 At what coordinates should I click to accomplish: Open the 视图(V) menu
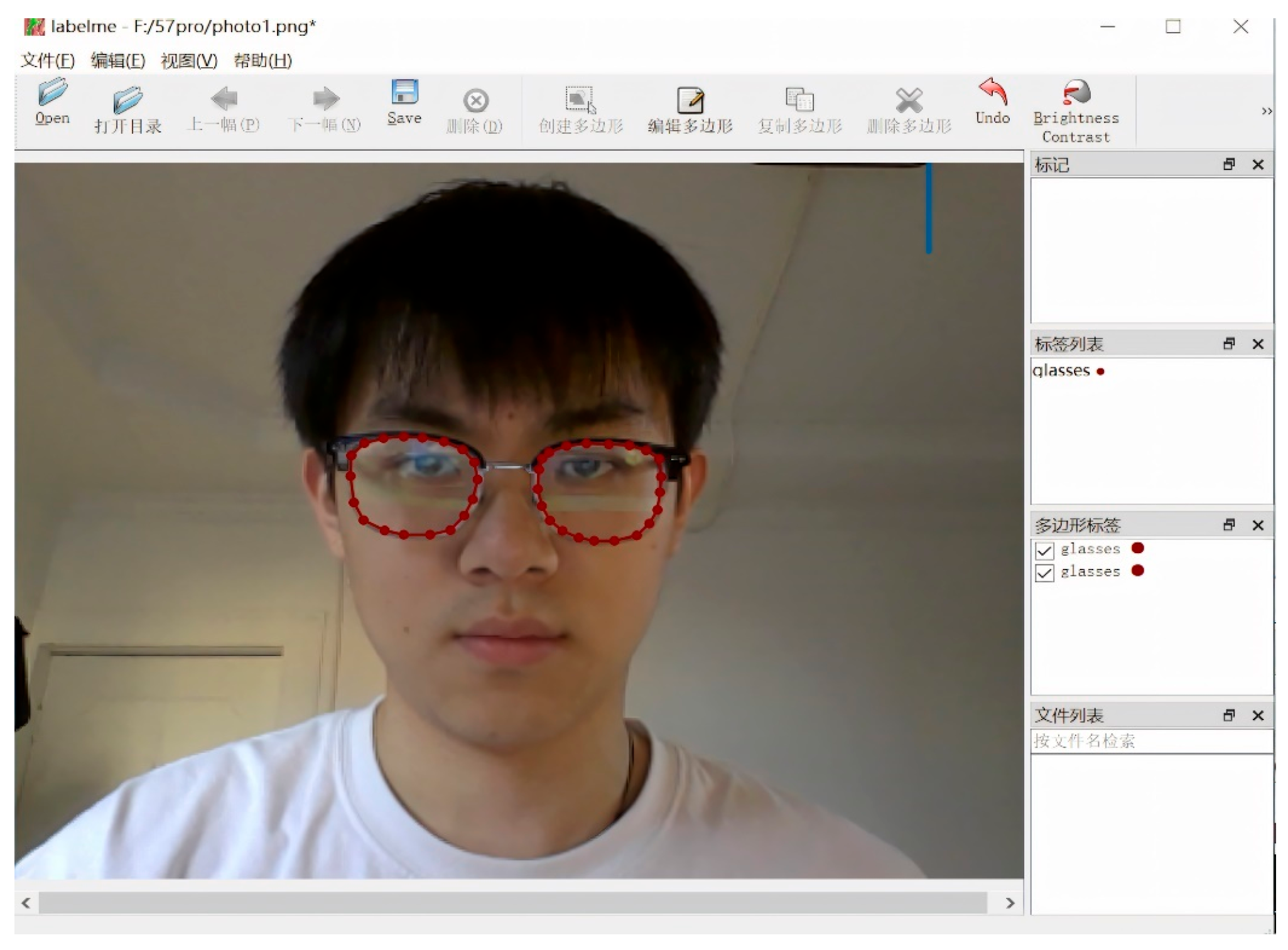coord(189,61)
